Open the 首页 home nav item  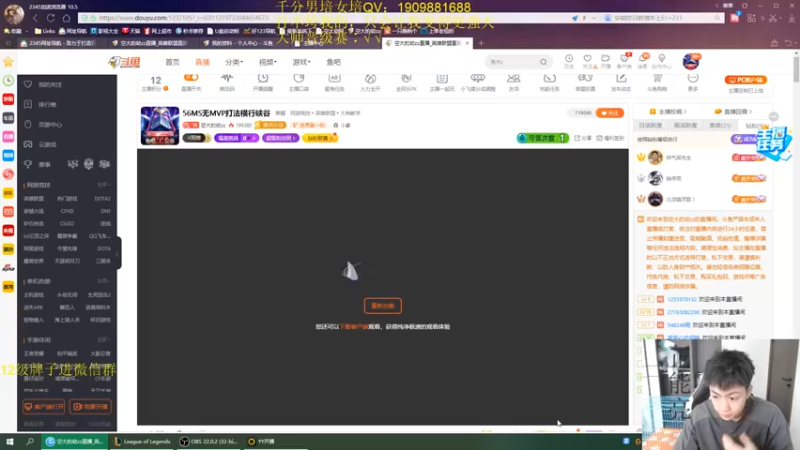(172, 62)
